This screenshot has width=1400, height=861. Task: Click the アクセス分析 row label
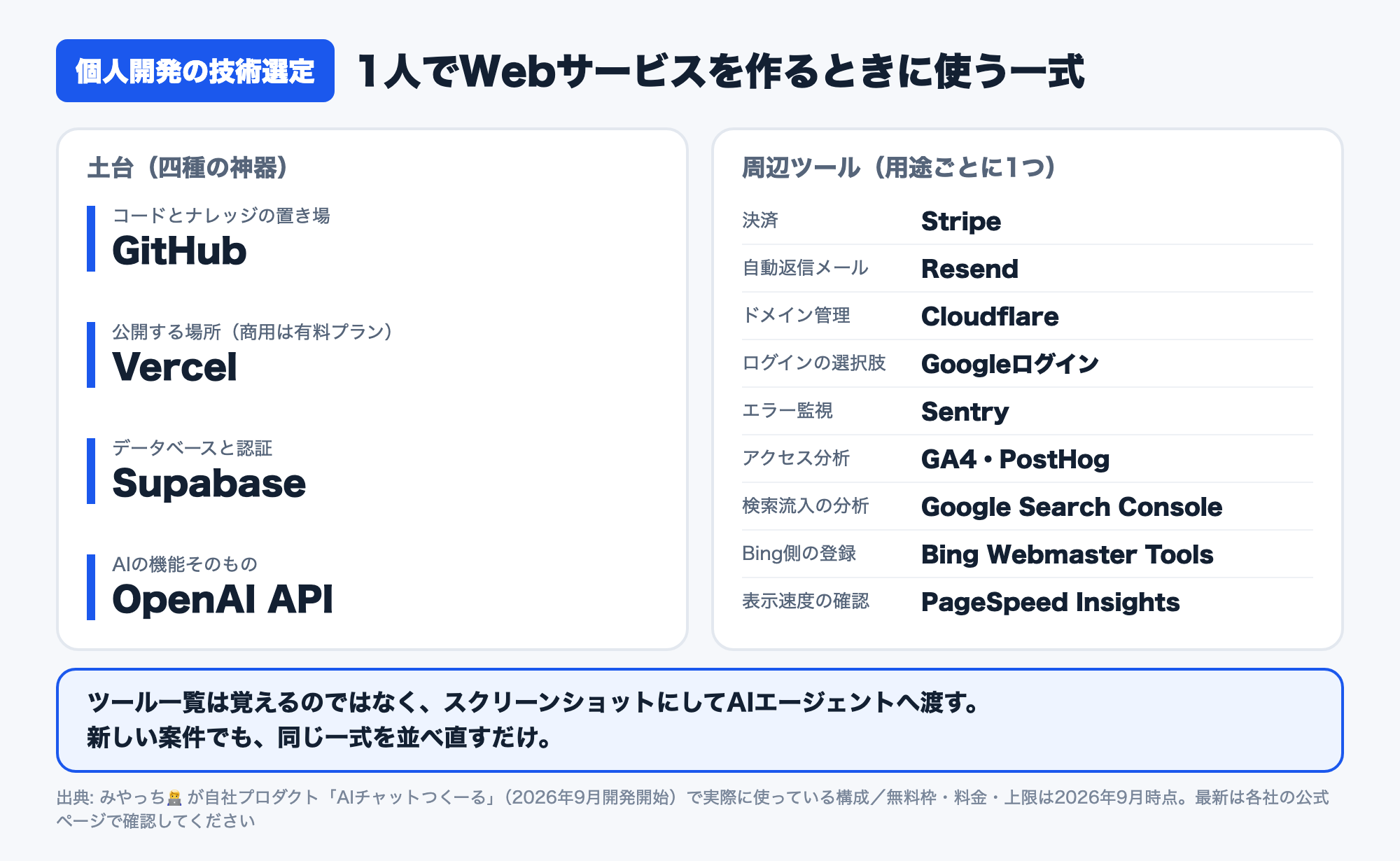point(796,458)
